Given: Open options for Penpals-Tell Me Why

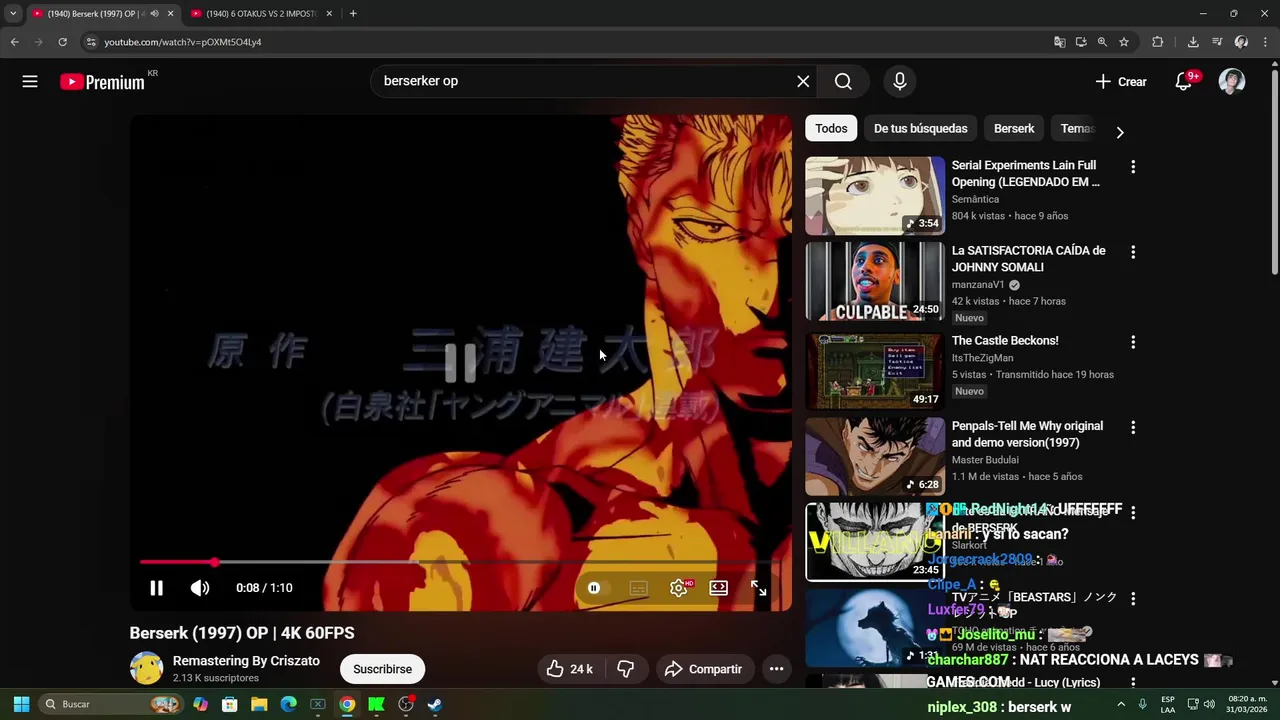Looking at the screenshot, I should [x=1133, y=428].
